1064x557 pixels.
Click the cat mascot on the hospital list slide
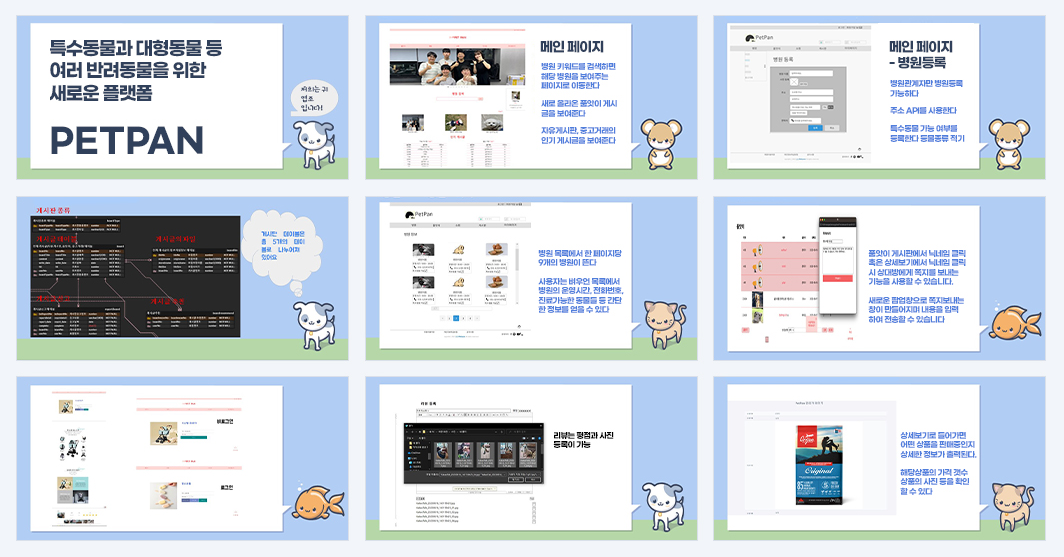pos(665,324)
